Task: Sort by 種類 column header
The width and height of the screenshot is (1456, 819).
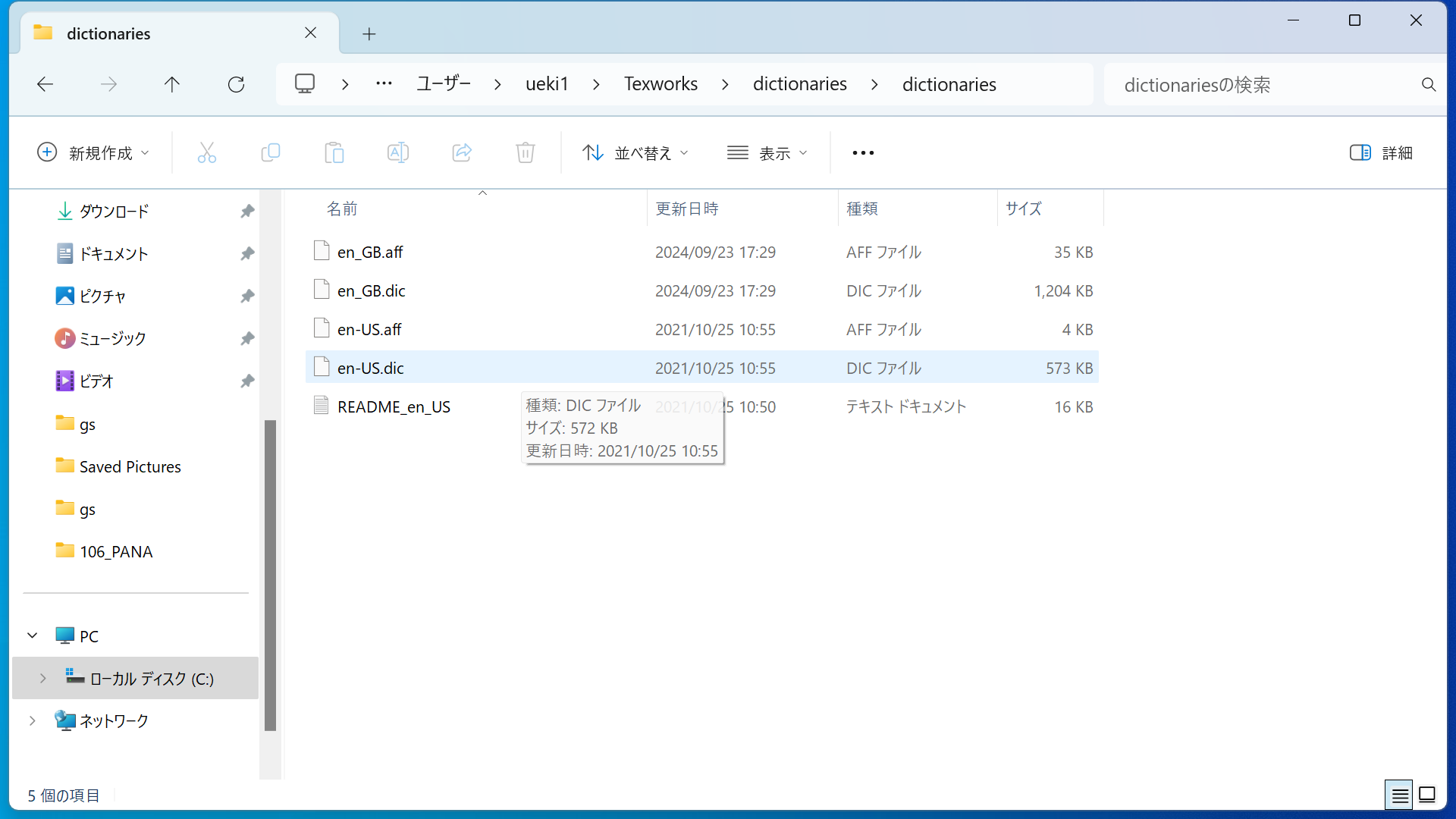Action: (918, 209)
